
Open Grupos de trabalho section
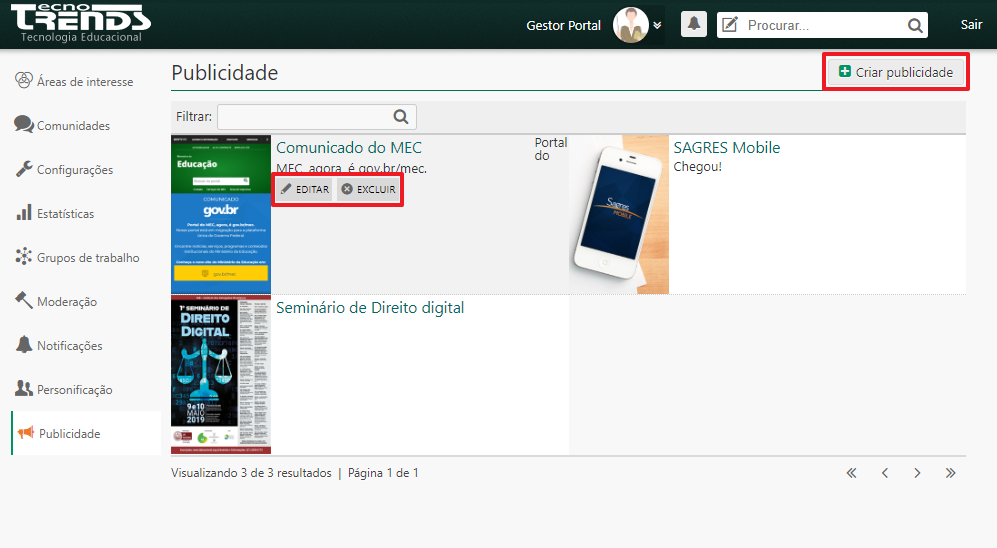tap(88, 258)
